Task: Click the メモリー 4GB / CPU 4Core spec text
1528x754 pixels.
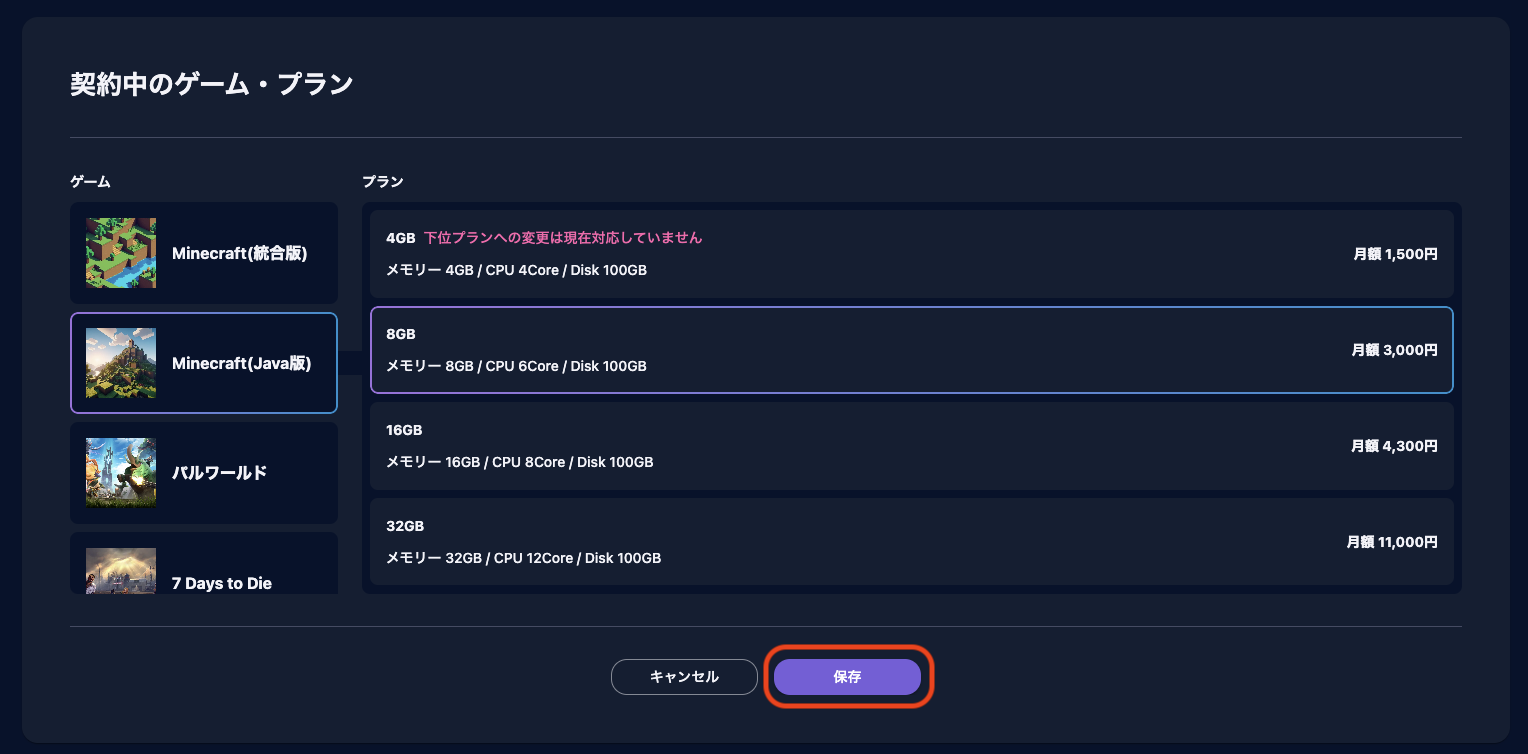Action: [516, 270]
